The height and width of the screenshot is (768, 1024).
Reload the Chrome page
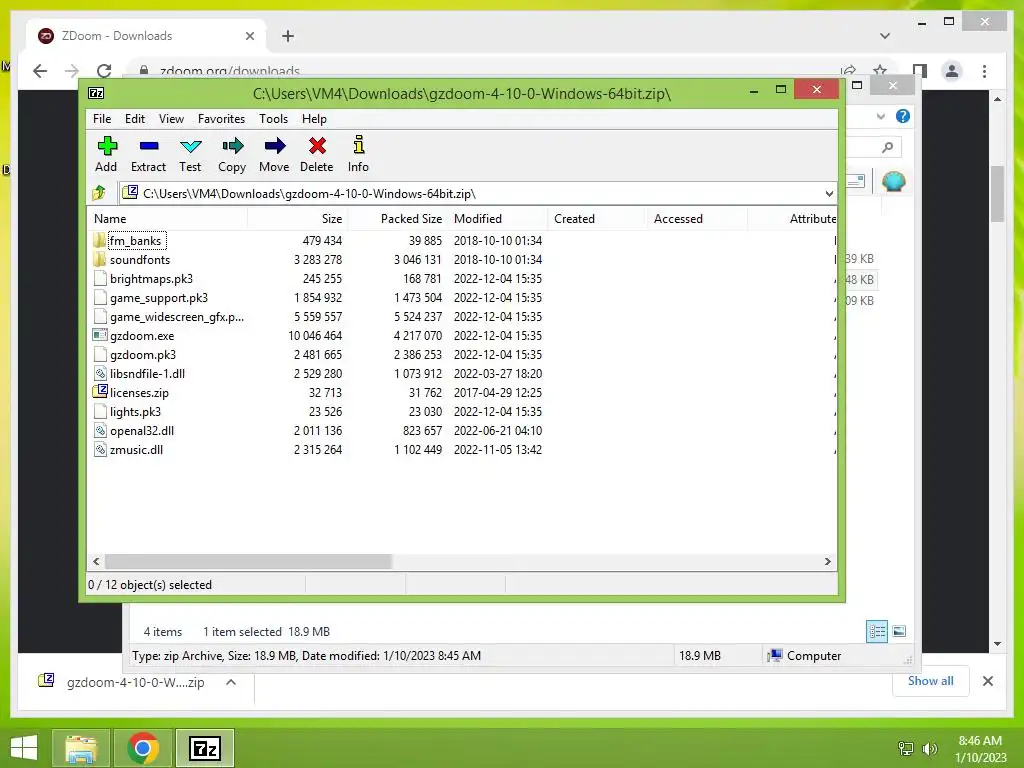click(104, 71)
